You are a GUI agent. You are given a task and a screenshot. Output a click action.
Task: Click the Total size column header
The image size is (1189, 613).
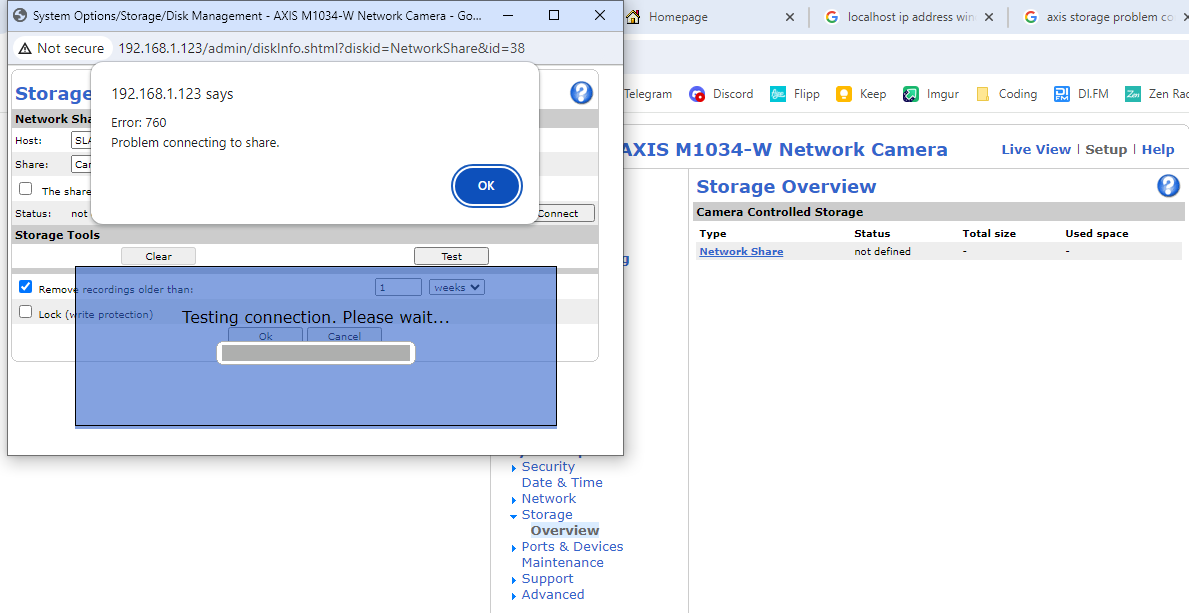pyautogui.click(x=989, y=234)
